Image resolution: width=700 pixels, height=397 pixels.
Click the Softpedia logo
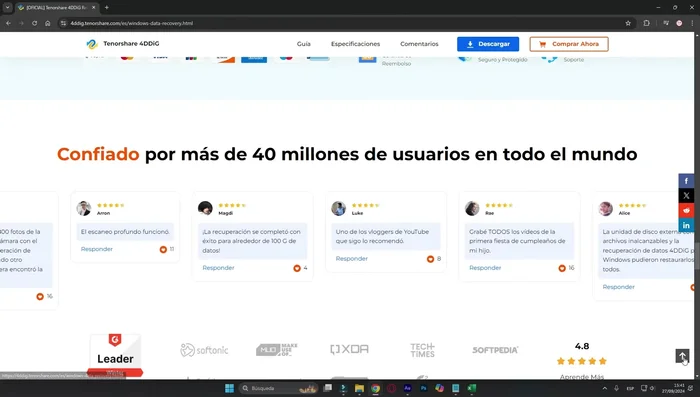coord(495,350)
